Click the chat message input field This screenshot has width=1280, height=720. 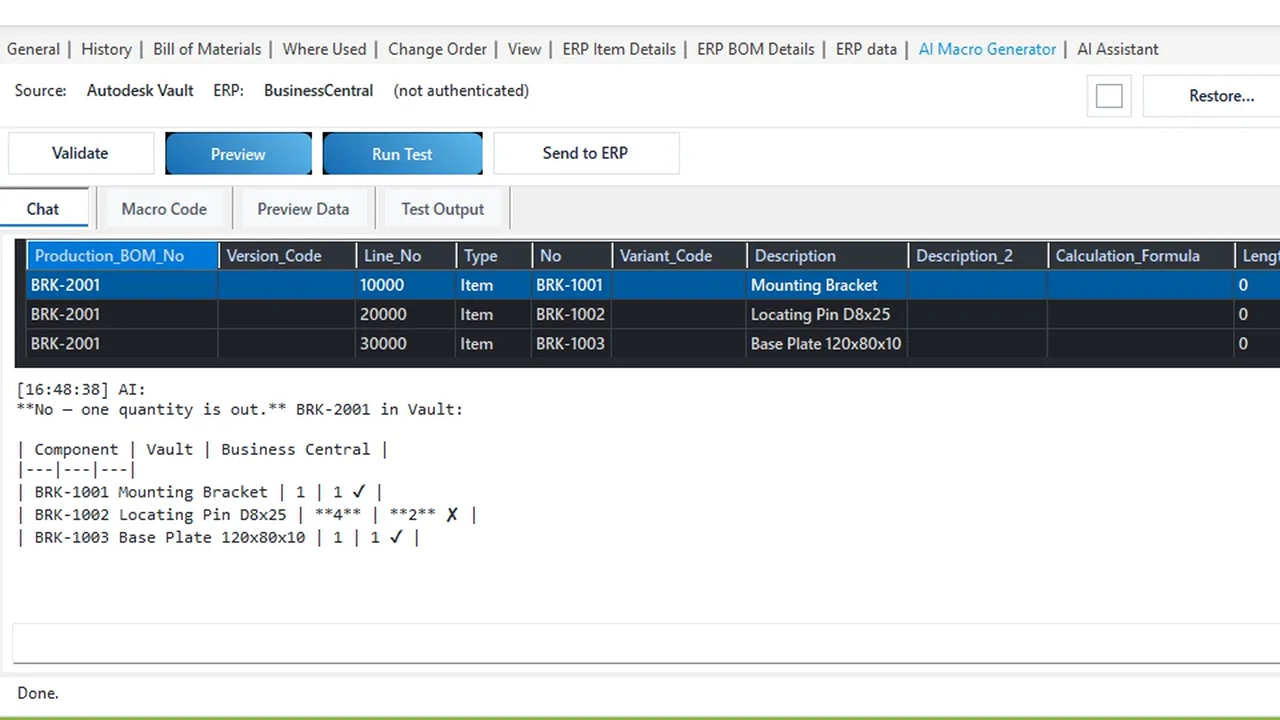(646, 643)
